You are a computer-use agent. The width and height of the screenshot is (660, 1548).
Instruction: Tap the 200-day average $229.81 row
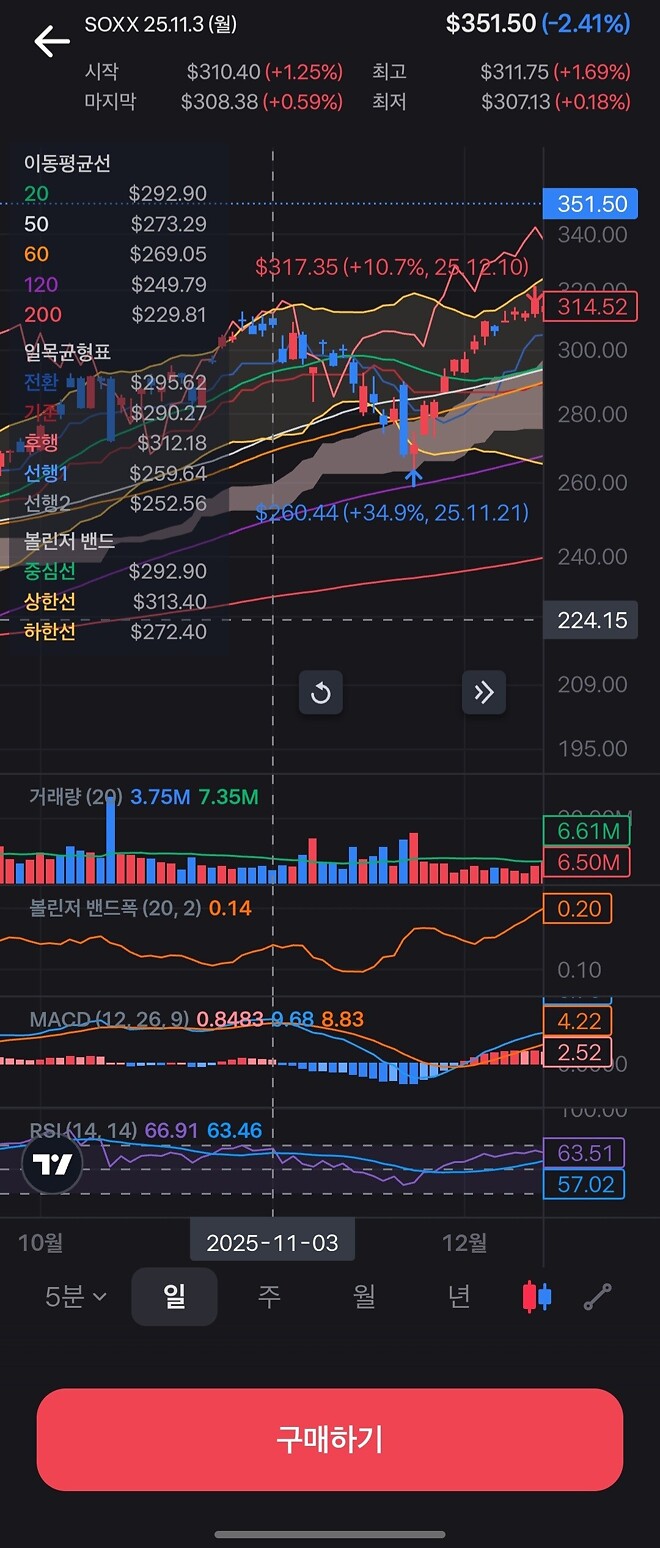115,314
